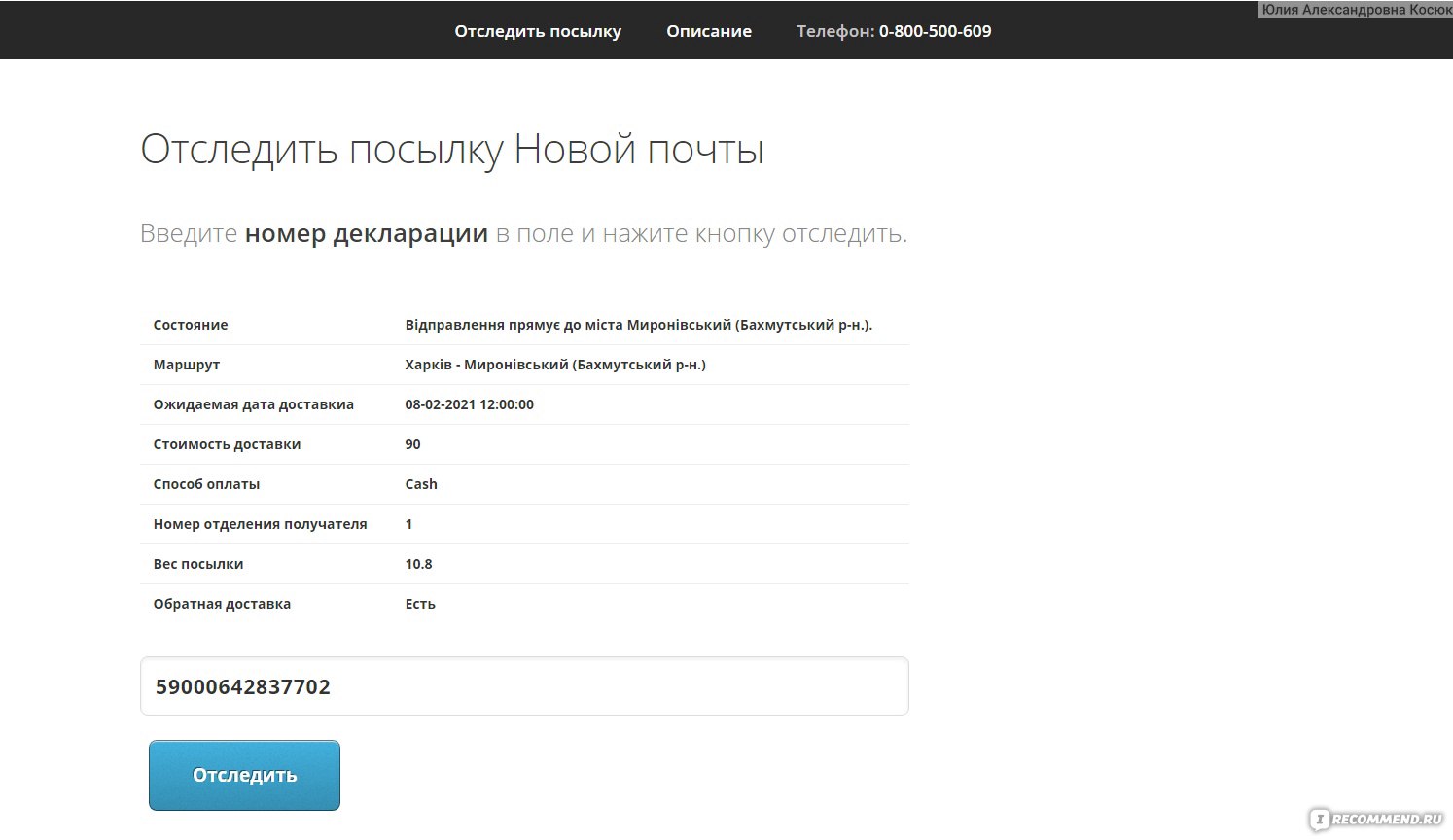Click phone number 0-800-500-609
The height and width of the screenshot is (840, 1453).
tap(936, 31)
